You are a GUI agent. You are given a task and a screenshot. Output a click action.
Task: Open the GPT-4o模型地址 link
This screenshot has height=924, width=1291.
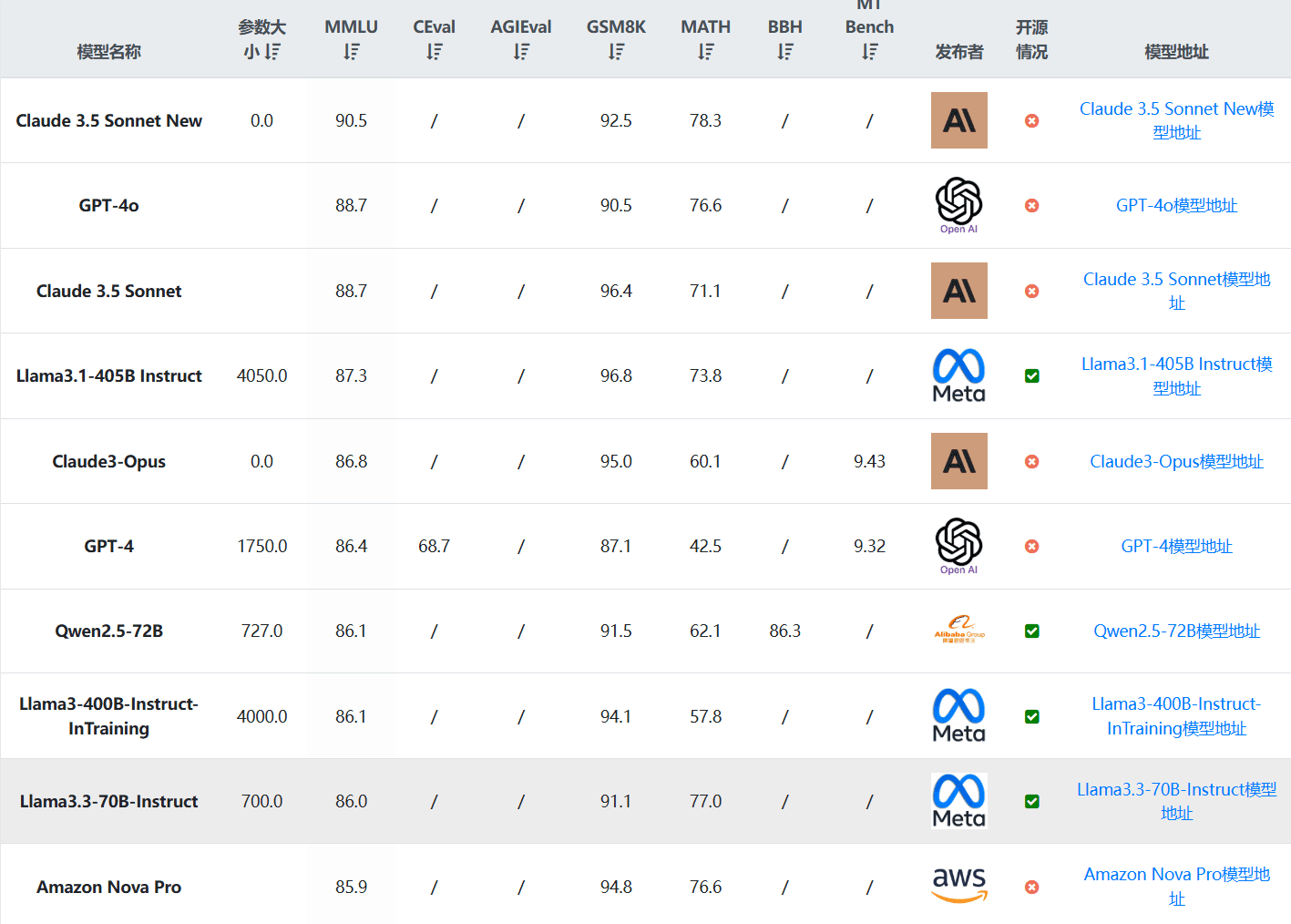coord(1176,206)
